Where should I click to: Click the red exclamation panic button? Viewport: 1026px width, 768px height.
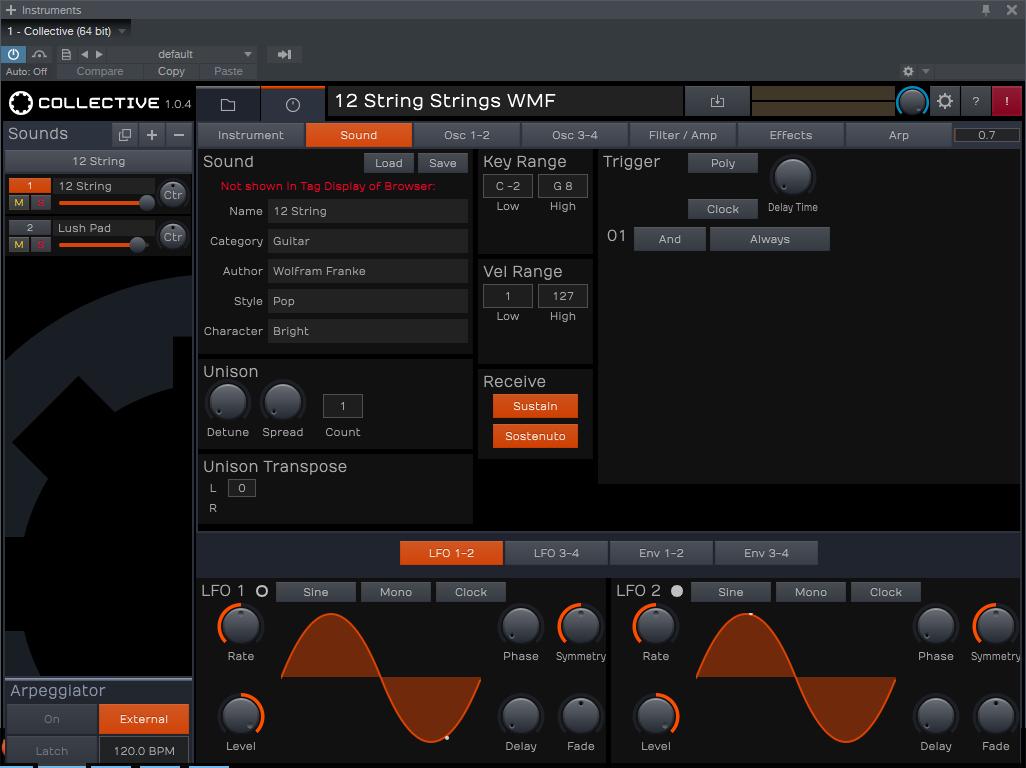tap(1006, 101)
